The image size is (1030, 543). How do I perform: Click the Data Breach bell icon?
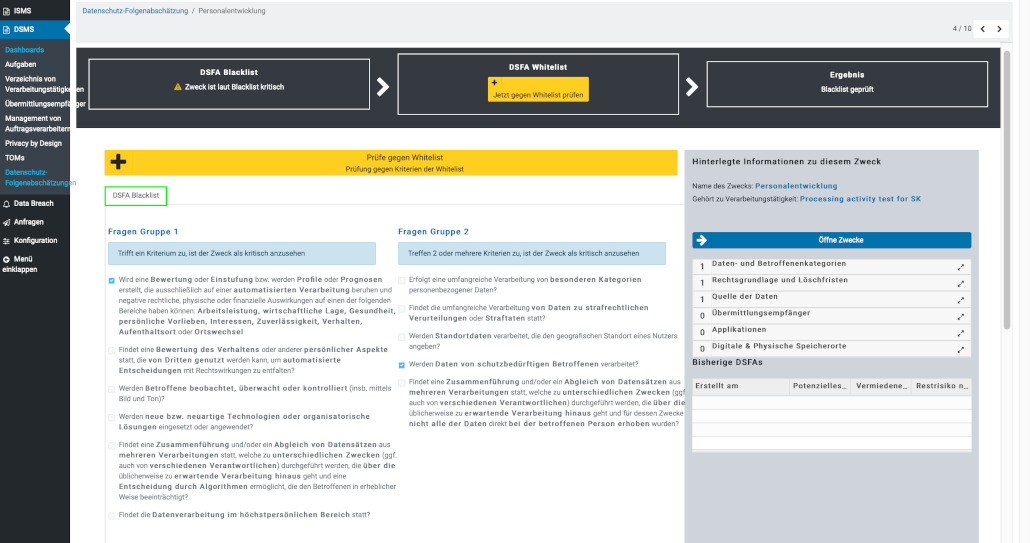(6, 203)
